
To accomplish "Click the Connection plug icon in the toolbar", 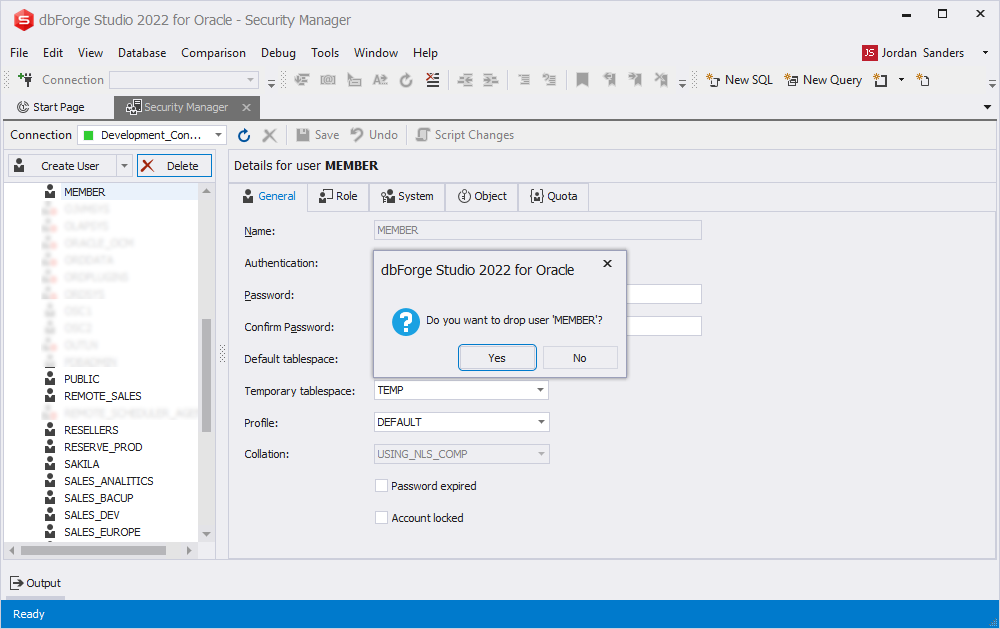I will pos(26,79).
